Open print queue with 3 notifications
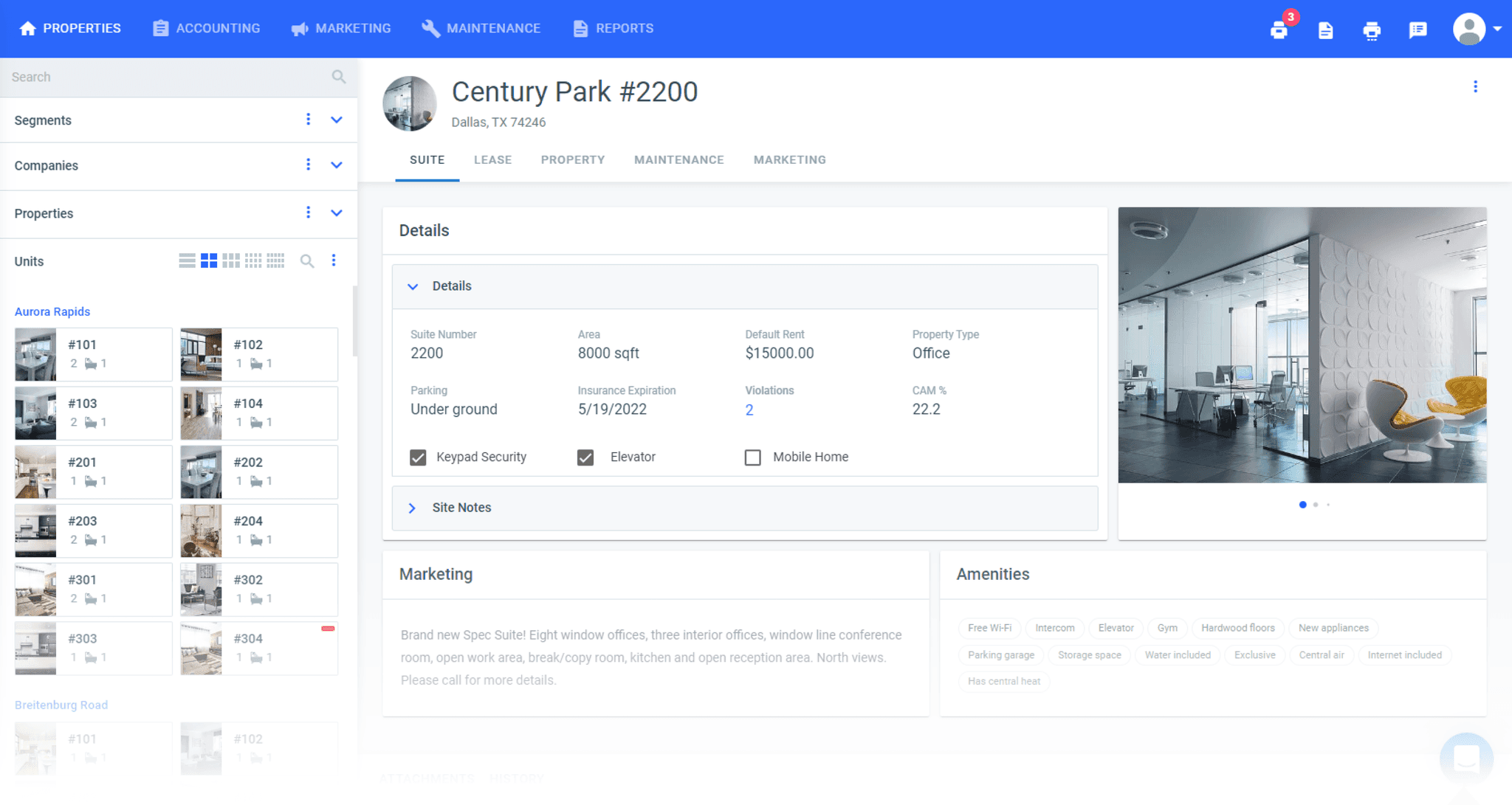This screenshot has width=1512, height=805. tap(1279, 30)
